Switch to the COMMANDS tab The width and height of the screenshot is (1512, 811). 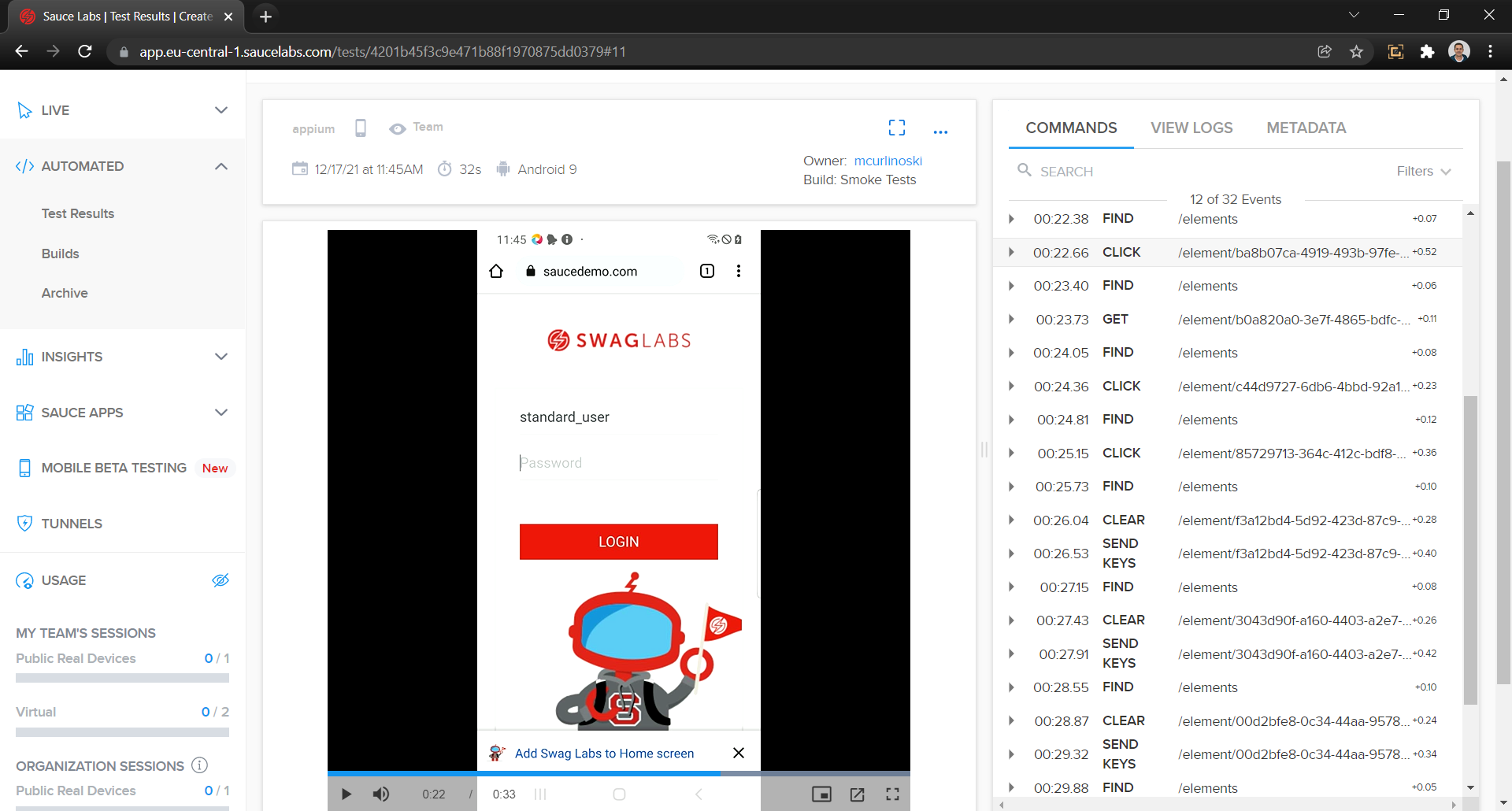(x=1071, y=128)
